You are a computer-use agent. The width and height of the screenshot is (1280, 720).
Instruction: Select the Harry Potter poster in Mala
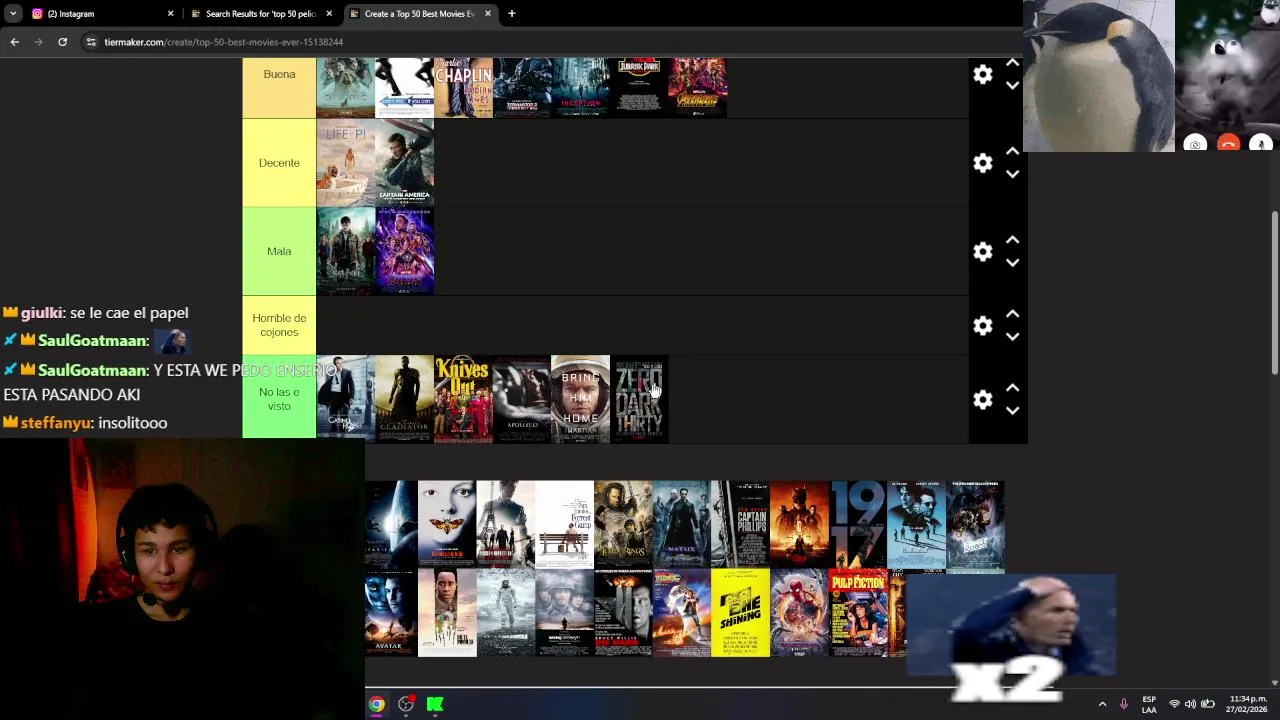tap(345, 251)
